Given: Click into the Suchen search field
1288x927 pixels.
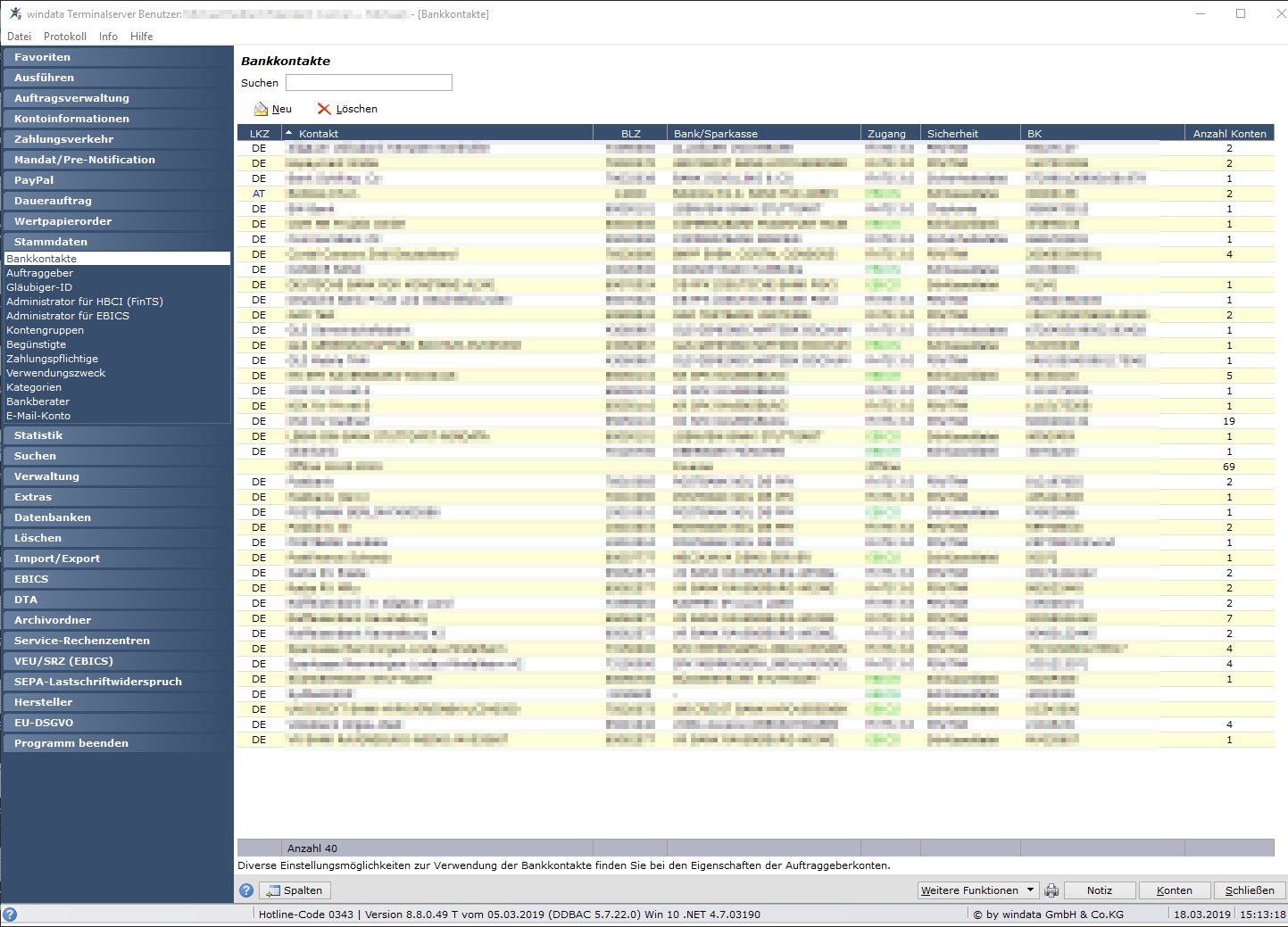Looking at the screenshot, I should [x=369, y=83].
